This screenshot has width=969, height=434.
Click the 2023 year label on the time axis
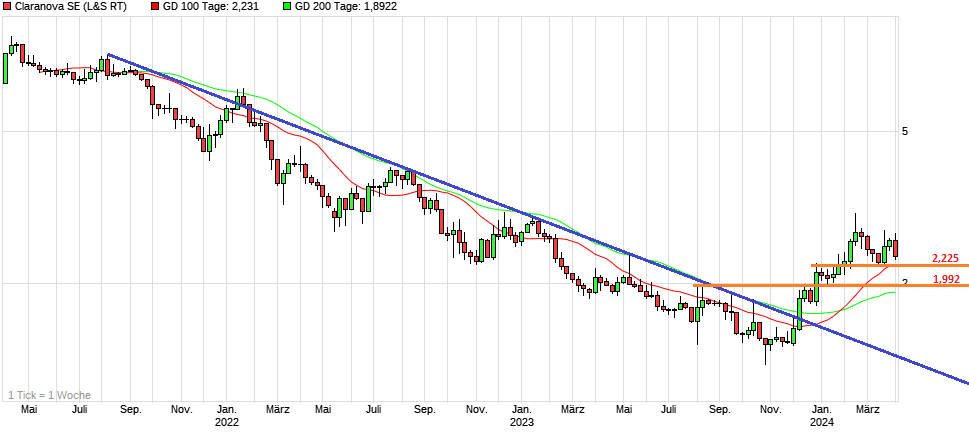521,422
